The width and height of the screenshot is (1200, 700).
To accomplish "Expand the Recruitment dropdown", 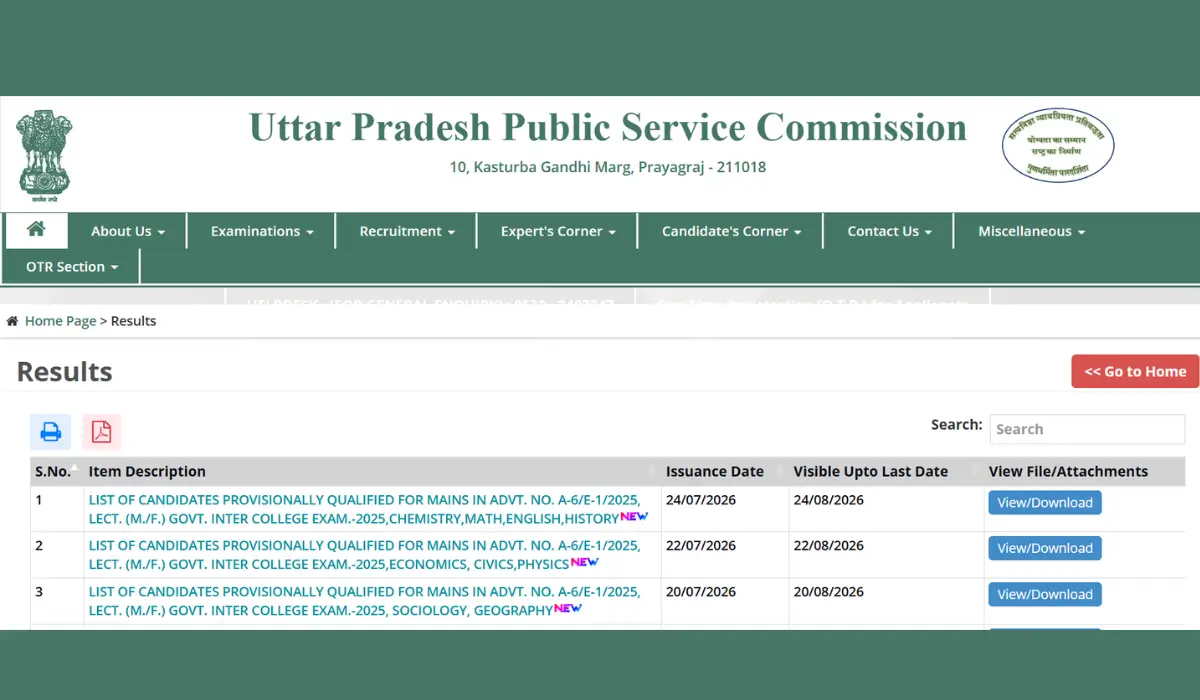I will pyautogui.click(x=407, y=231).
